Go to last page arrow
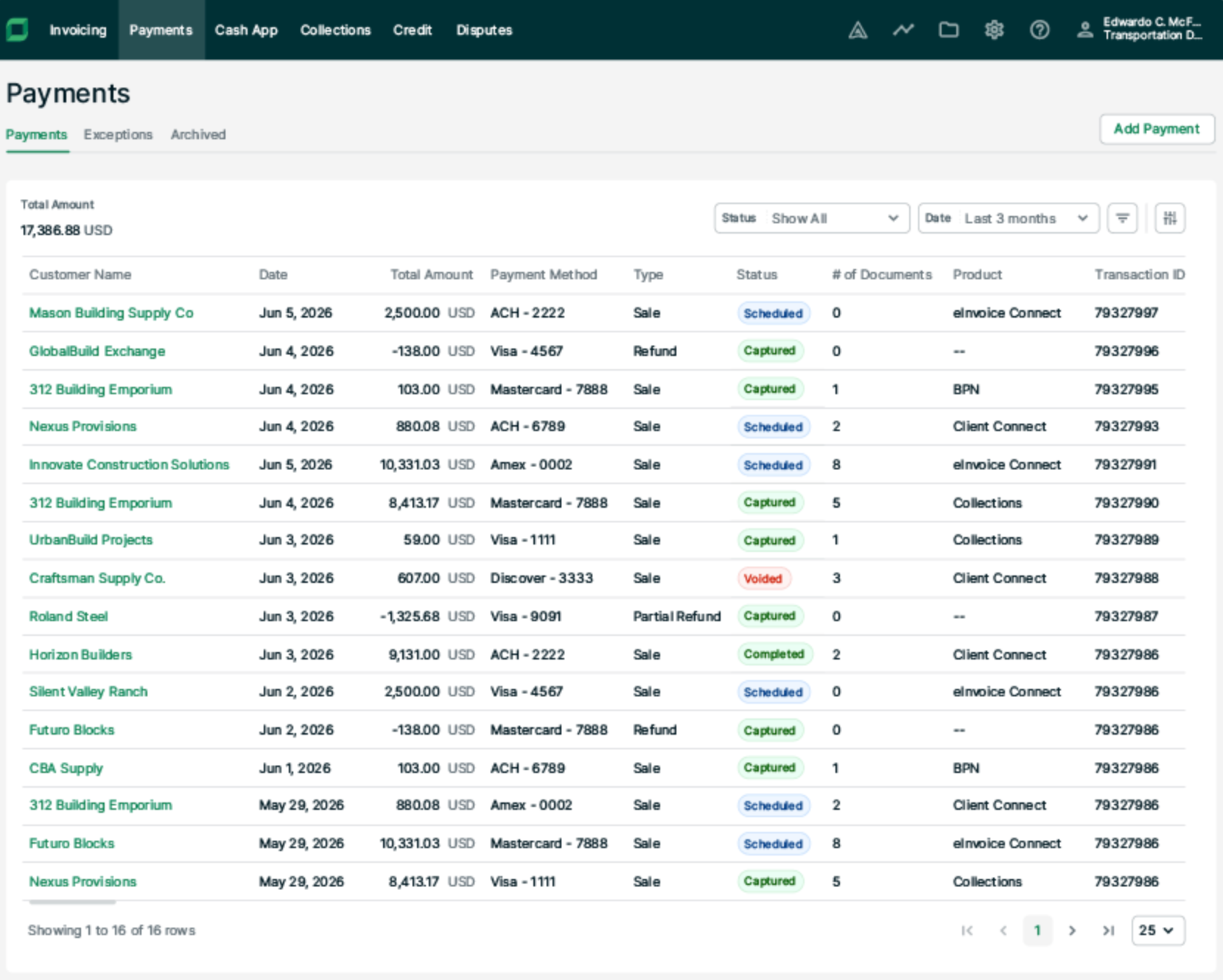This screenshot has height=980, width=1223. pos(1108,931)
